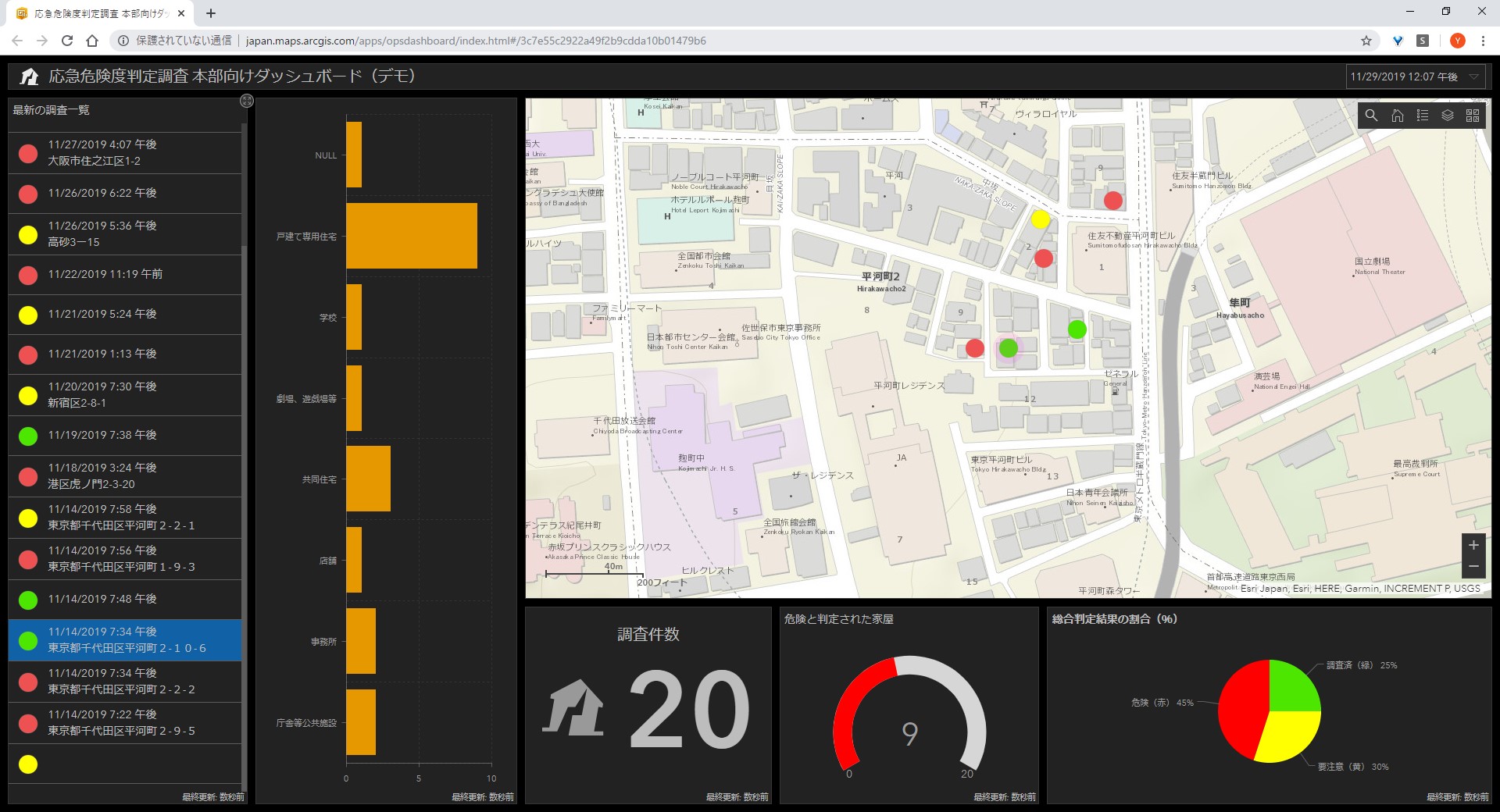The height and width of the screenshot is (812, 1500).
Task: Zoom out on the map
Action: coord(1473,567)
